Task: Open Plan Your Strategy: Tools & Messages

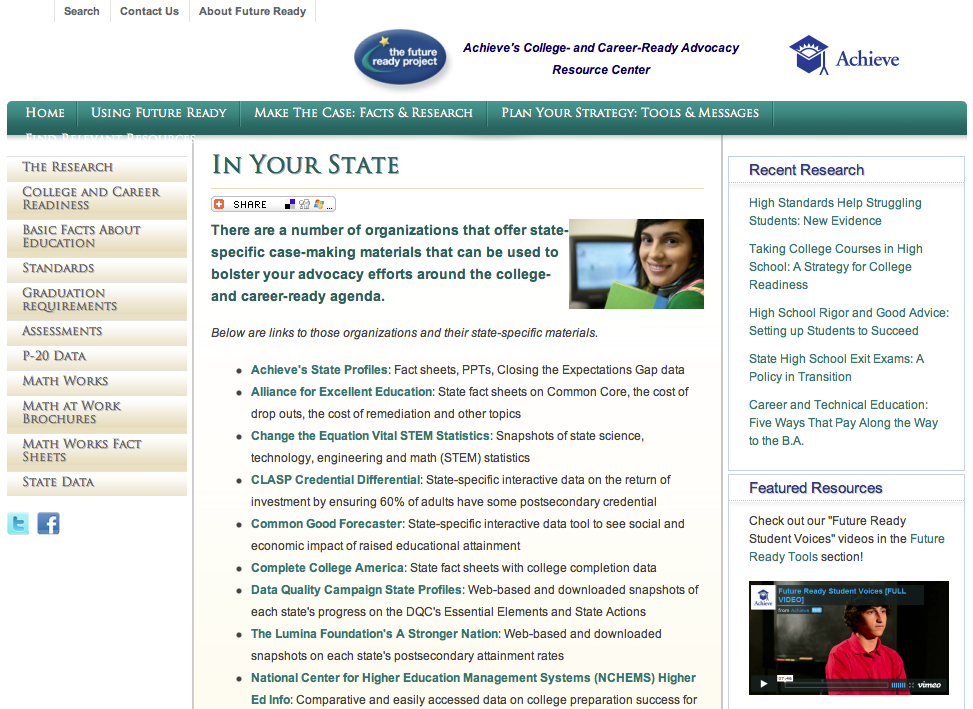Action: (x=630, y=113)
